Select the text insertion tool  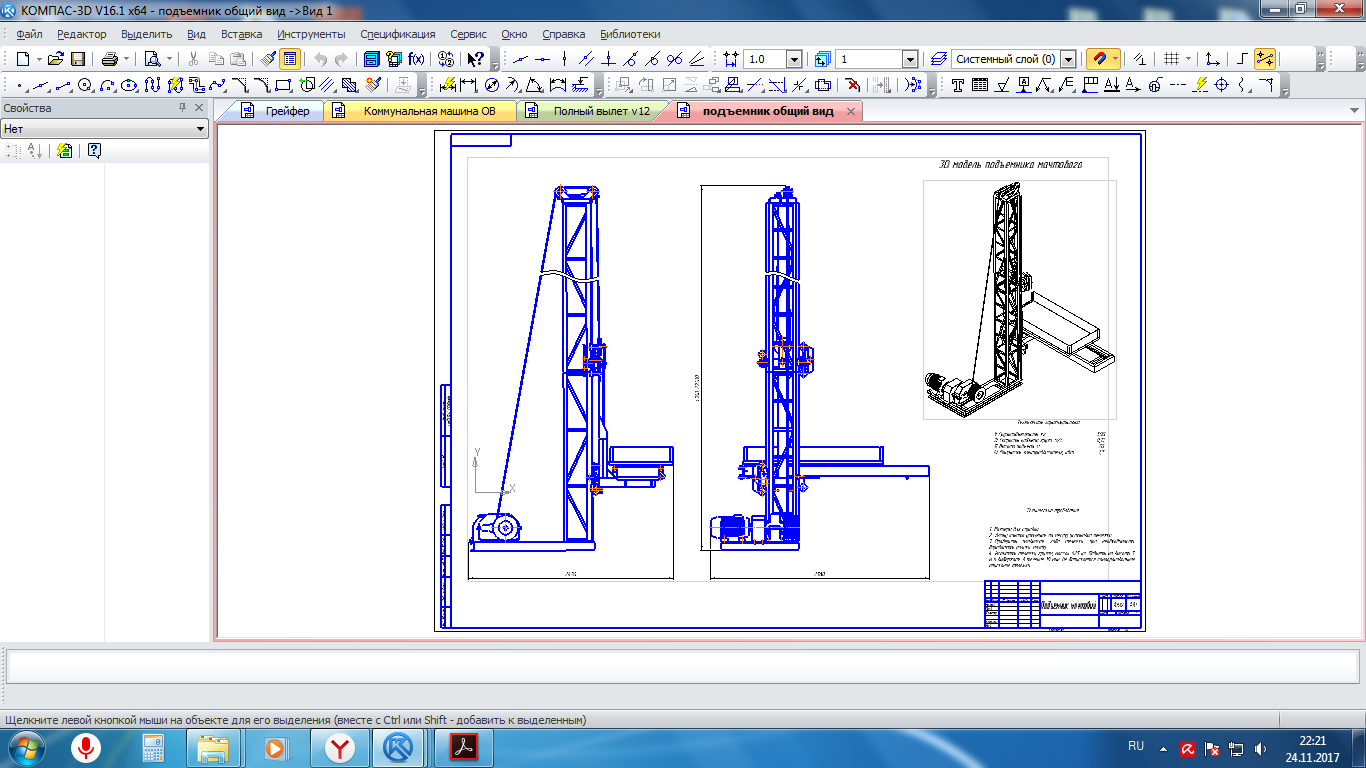tap(957, 85)
